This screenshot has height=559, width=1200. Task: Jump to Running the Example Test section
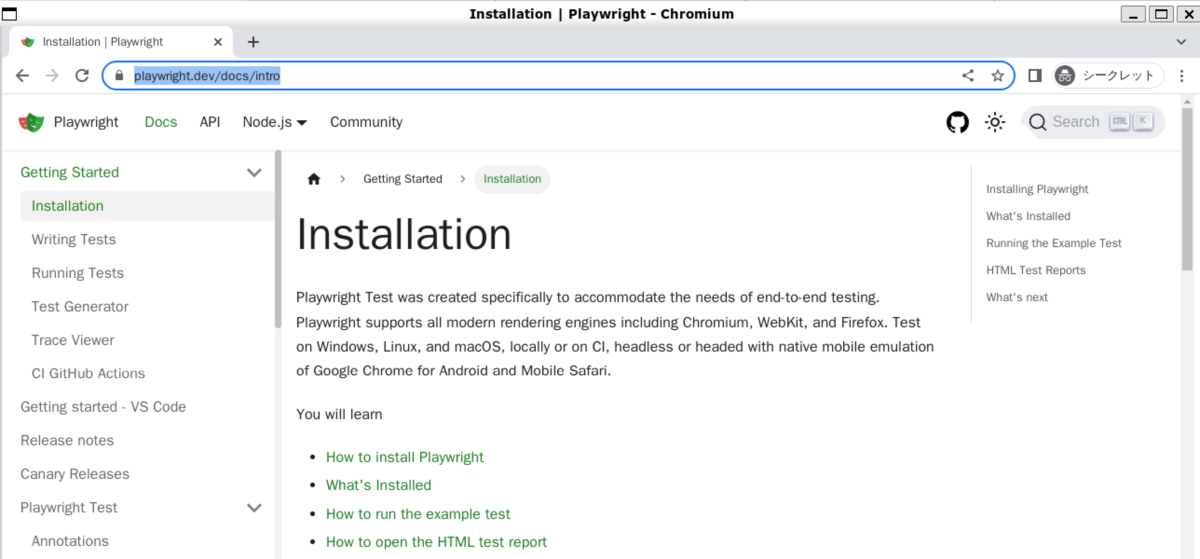coord(1054,243)
